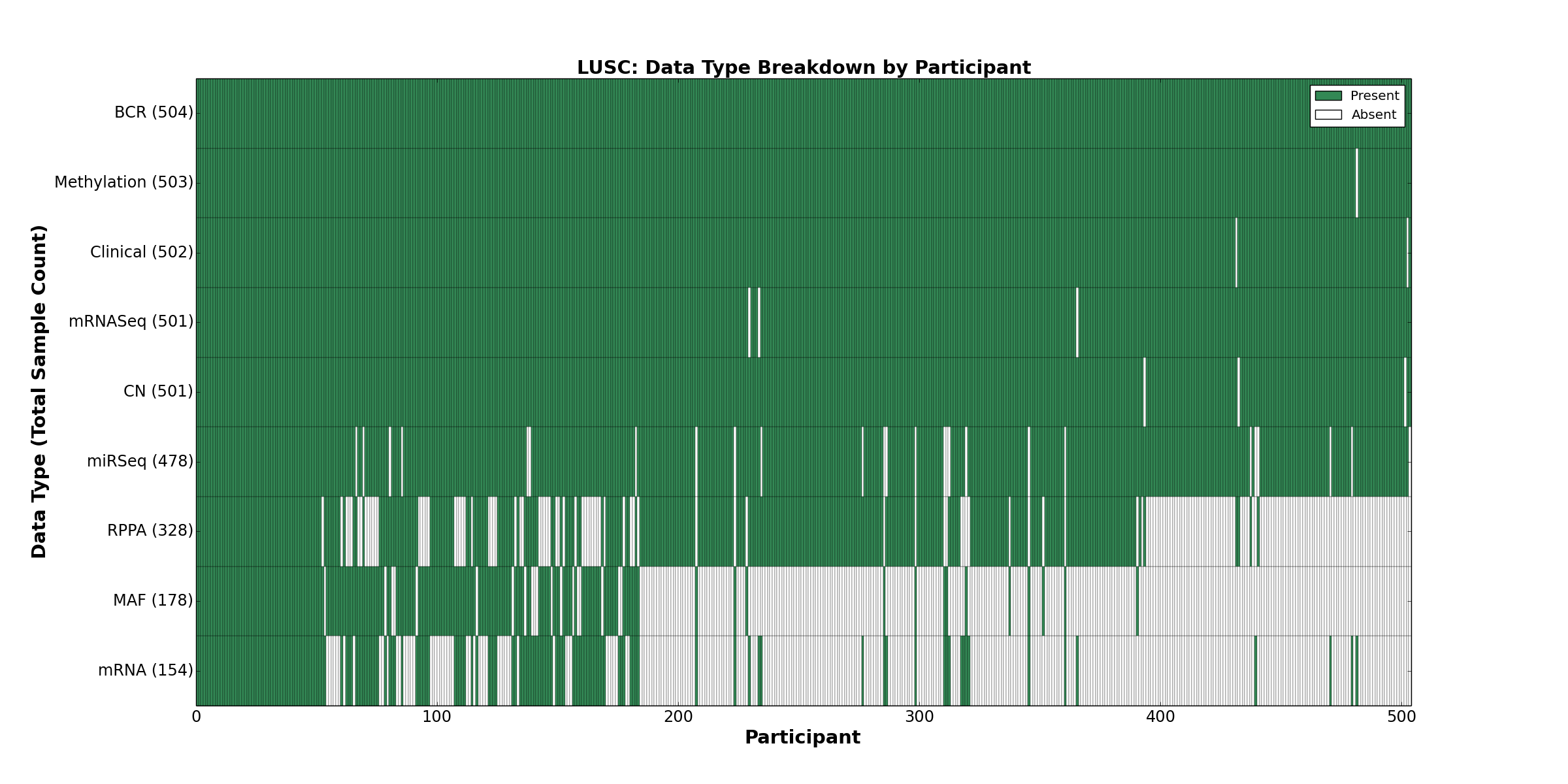Click the MAF (178) row label
This screenshot has height=784, width=1568.
coord(153,600)
